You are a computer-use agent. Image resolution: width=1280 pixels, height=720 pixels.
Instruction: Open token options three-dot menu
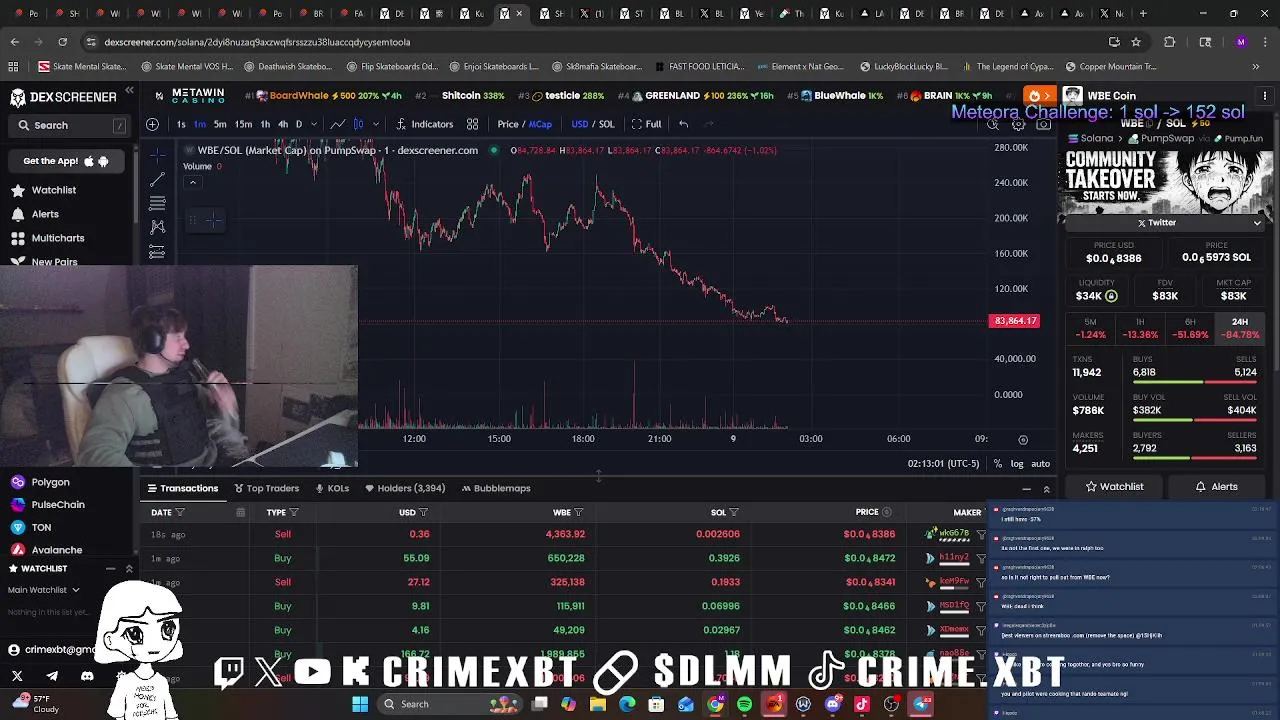point(1265,96)
